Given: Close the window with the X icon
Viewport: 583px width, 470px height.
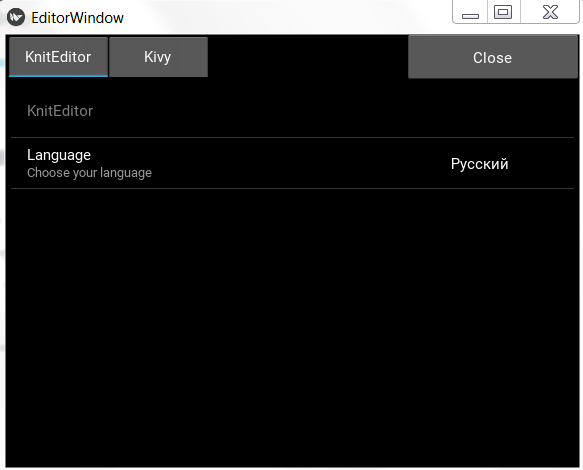Looking at the screenshot, I should [550, 12].
